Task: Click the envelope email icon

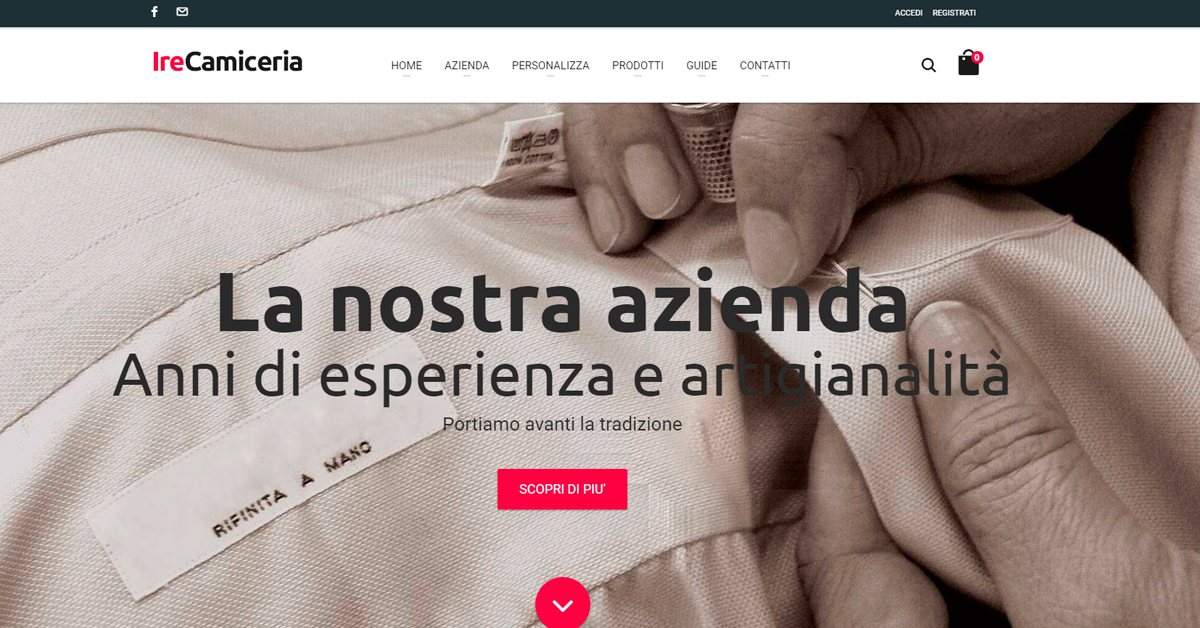Action: [x=182, y=12]
